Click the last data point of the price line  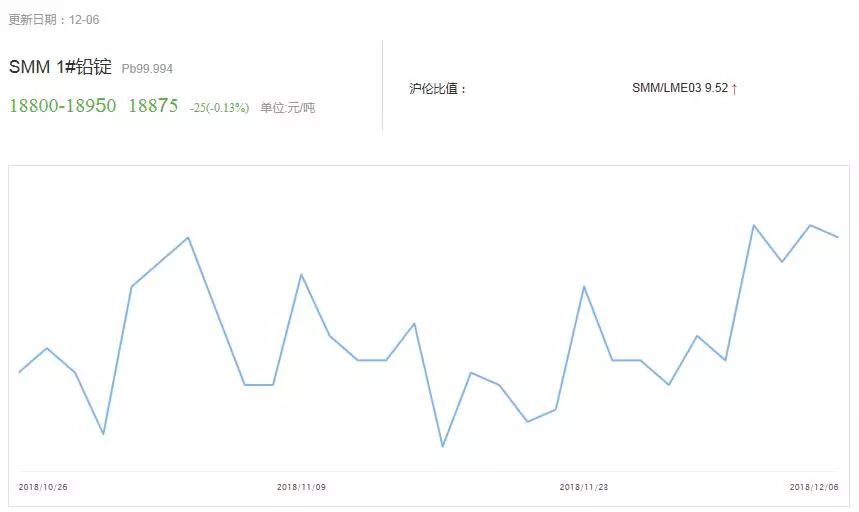(x=838, y=237)
